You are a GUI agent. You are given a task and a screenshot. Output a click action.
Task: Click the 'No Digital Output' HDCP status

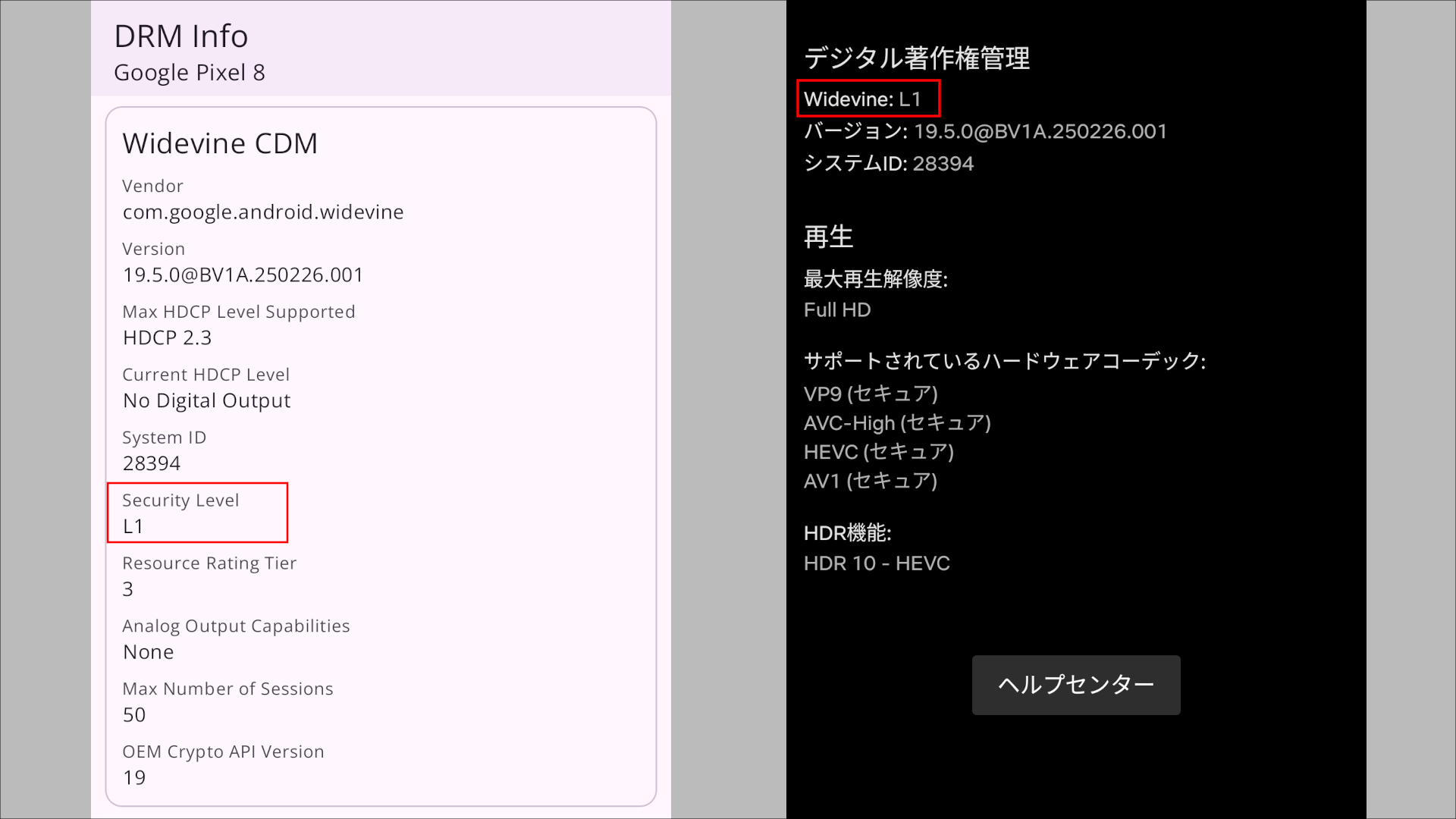click(x=206, y=400)
